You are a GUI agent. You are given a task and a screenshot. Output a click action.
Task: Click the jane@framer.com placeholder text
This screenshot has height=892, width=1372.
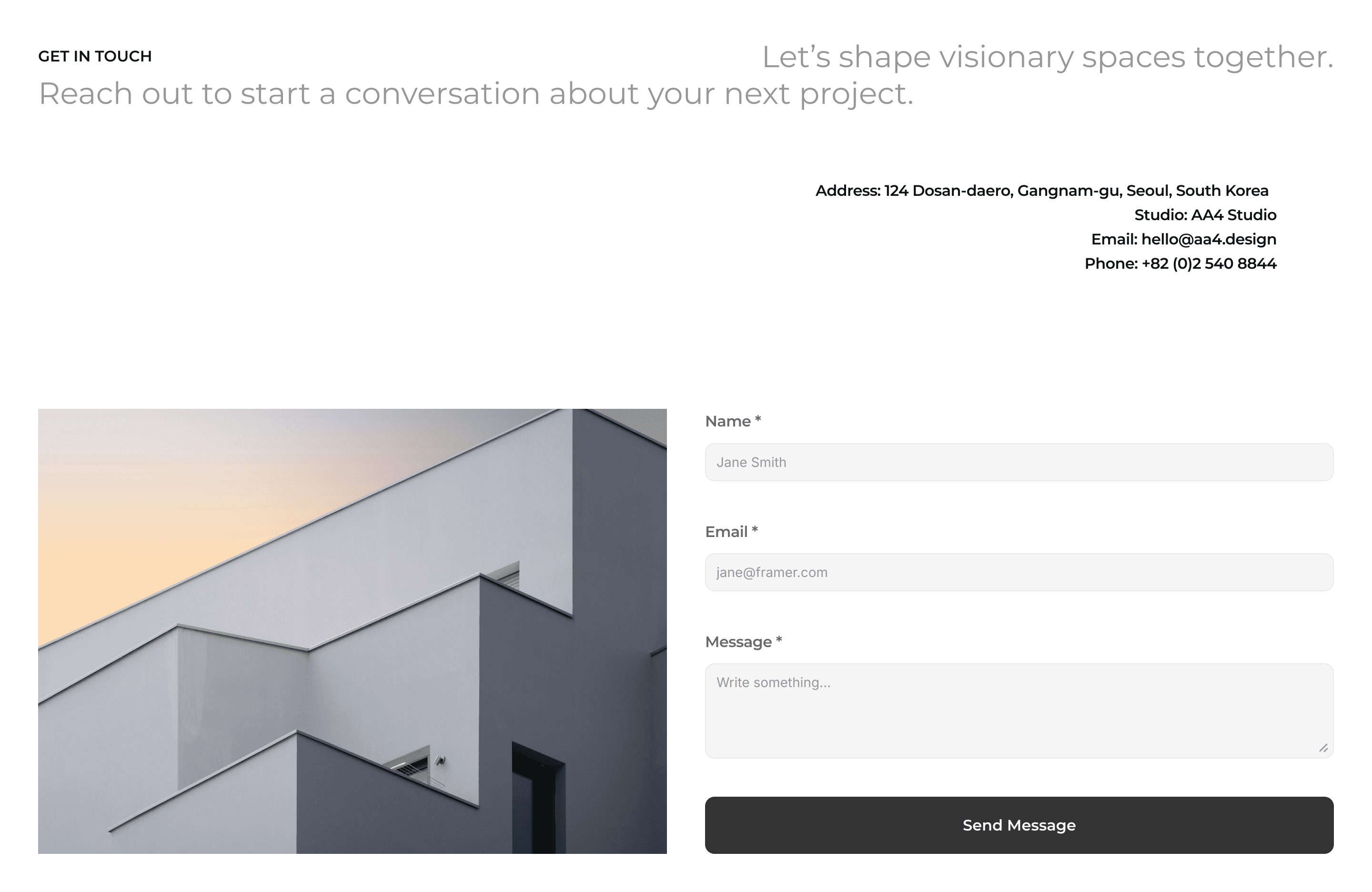[x=772, y=573]
